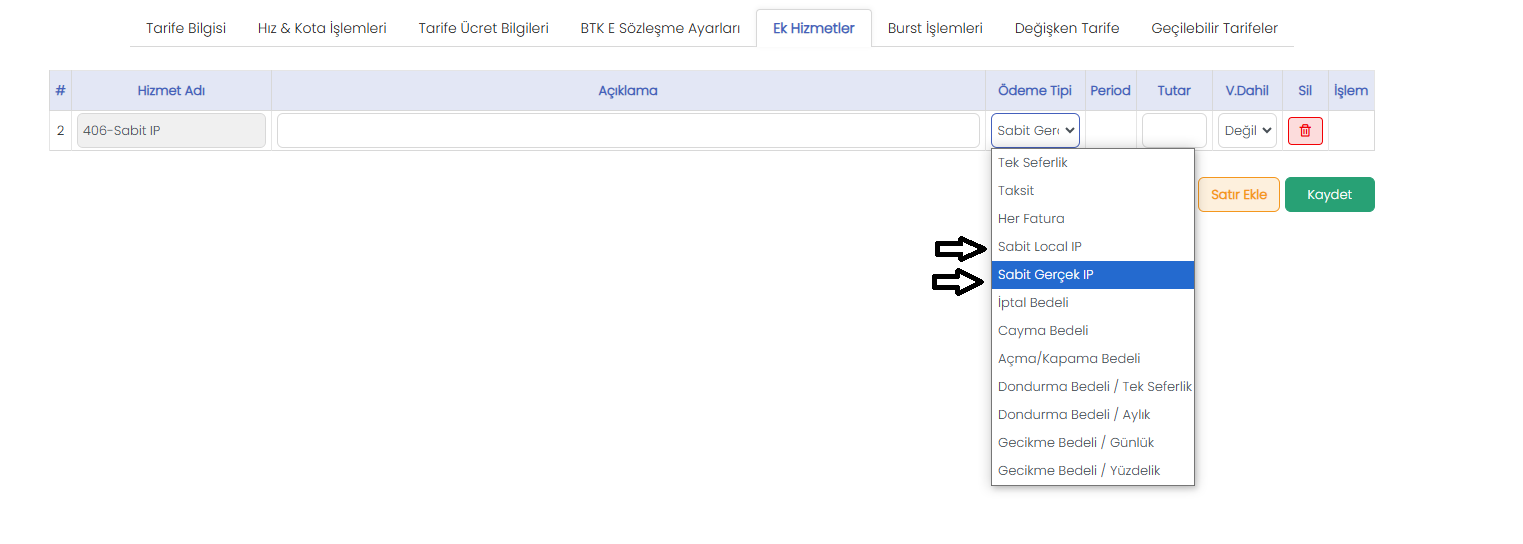
Task: Select Cayma Bedeli option
Action: (x=1093, y=330)
